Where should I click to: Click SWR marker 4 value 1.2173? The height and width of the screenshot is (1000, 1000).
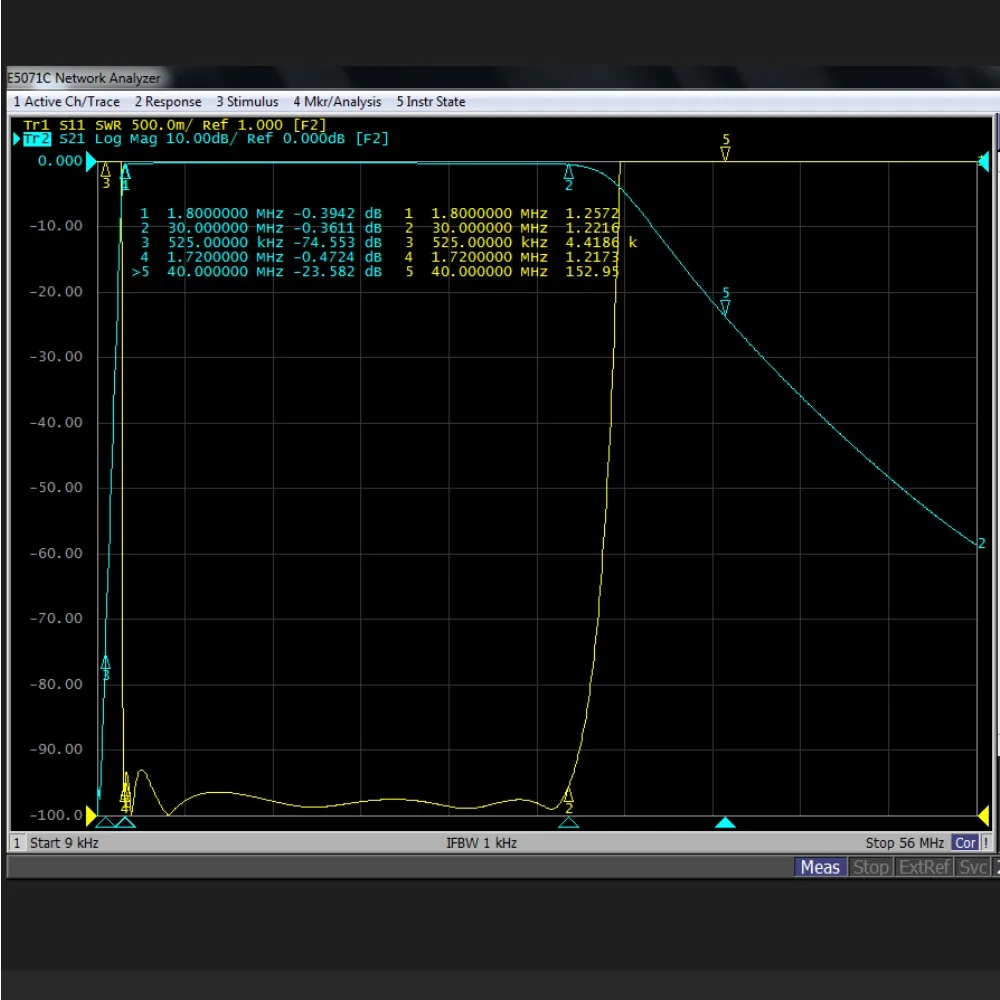tap(592, 258)
